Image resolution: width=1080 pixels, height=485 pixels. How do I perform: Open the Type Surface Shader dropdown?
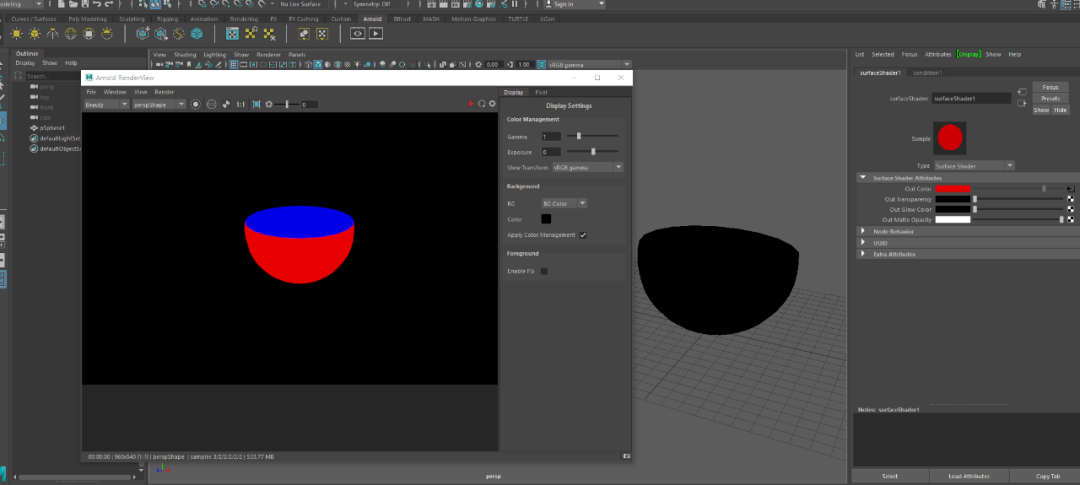click(x=974, y=166)
